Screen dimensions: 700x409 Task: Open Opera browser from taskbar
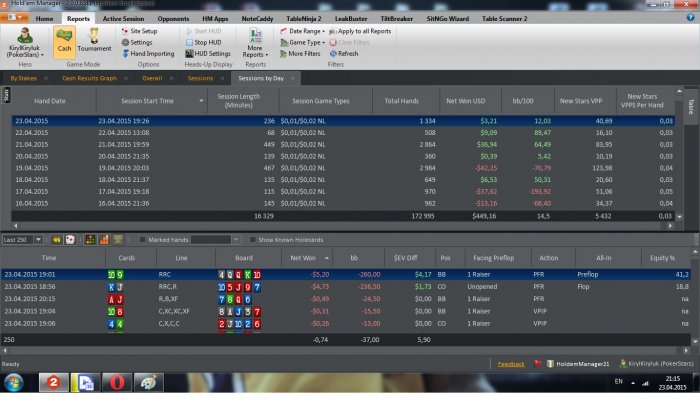117,383
